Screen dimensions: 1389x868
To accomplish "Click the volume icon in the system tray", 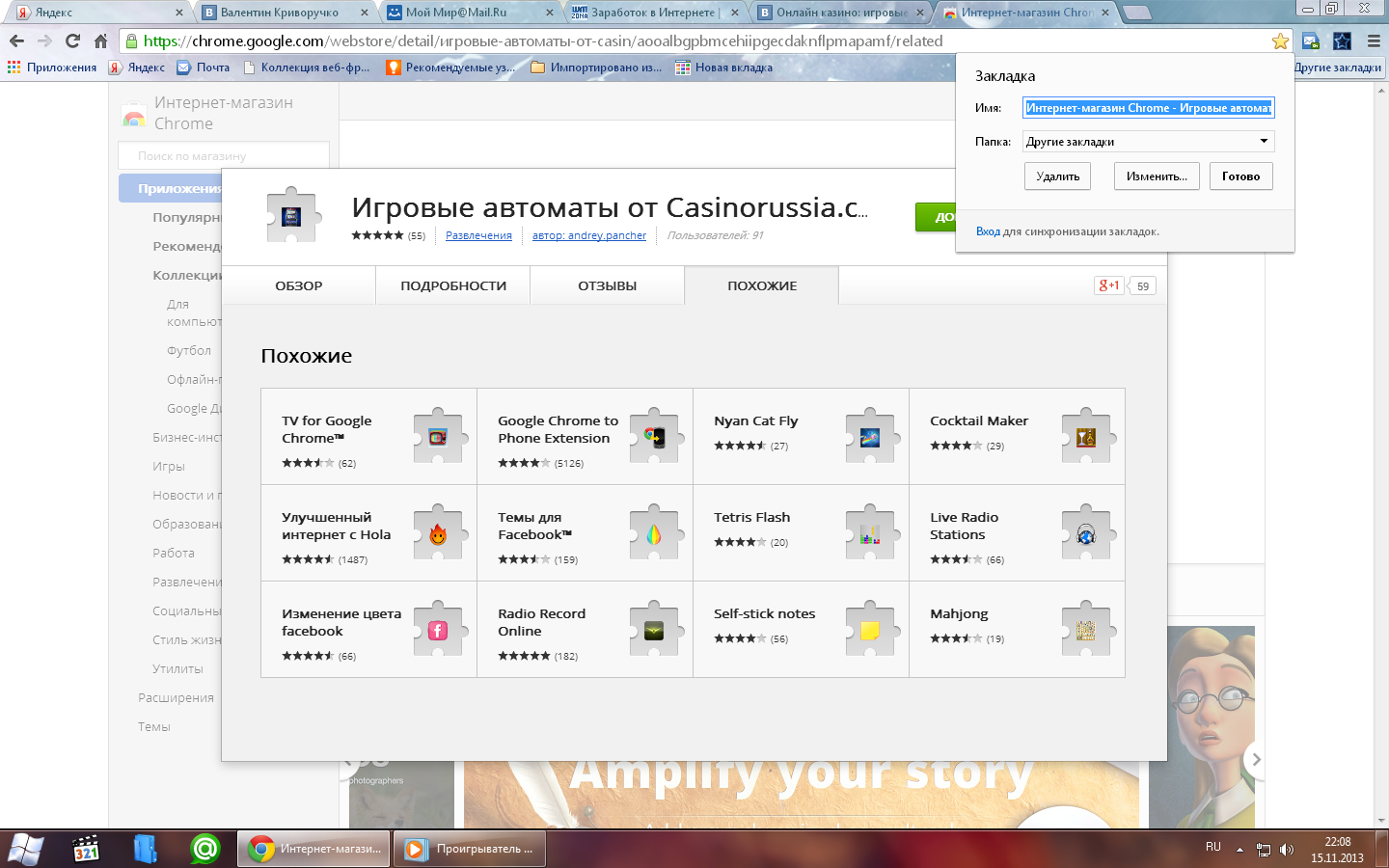I will pos(1287,850).
